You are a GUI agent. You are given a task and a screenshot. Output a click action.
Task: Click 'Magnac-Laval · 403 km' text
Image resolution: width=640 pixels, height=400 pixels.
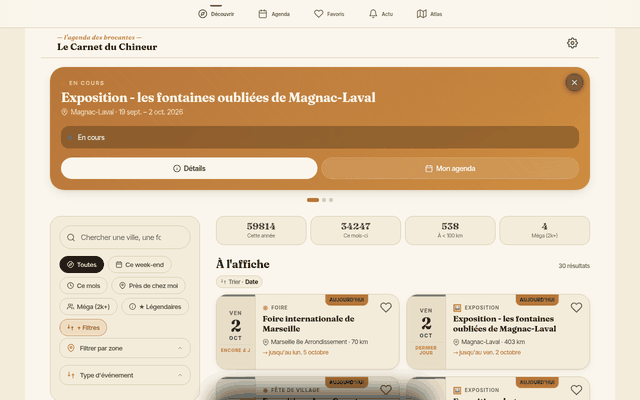[493, 342]
